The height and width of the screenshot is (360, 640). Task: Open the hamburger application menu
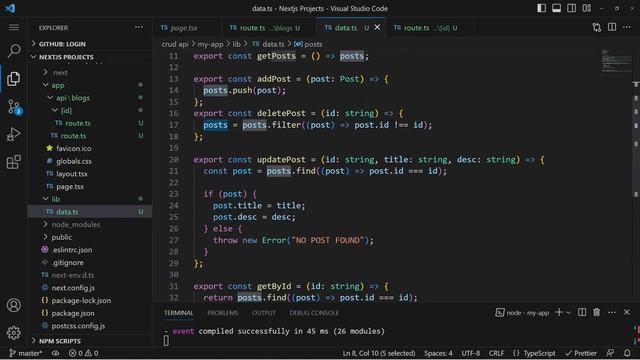14,27
